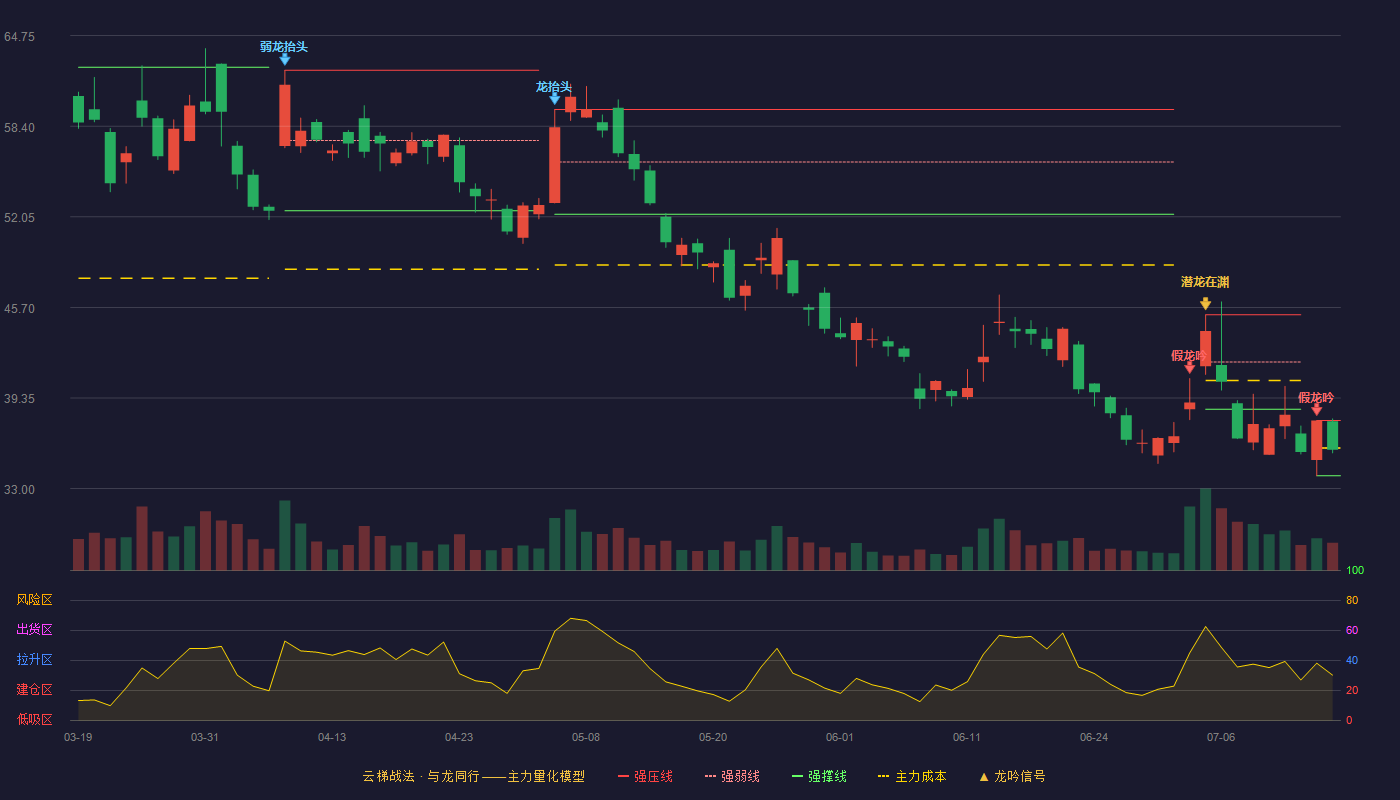Click the 05-20 date axis label
Screen dimensions: 1400x800
713,737
